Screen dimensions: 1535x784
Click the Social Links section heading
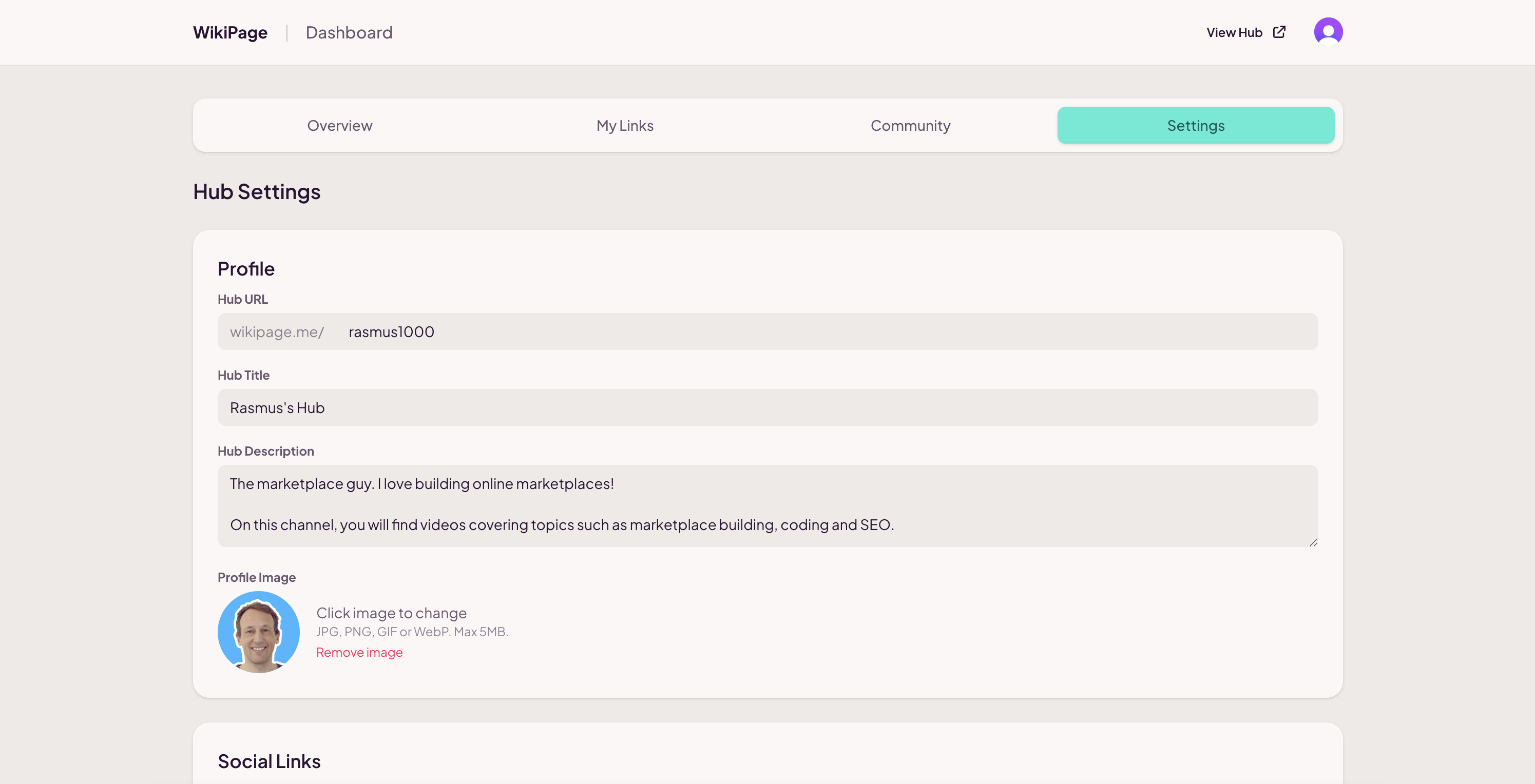[268, 761]
